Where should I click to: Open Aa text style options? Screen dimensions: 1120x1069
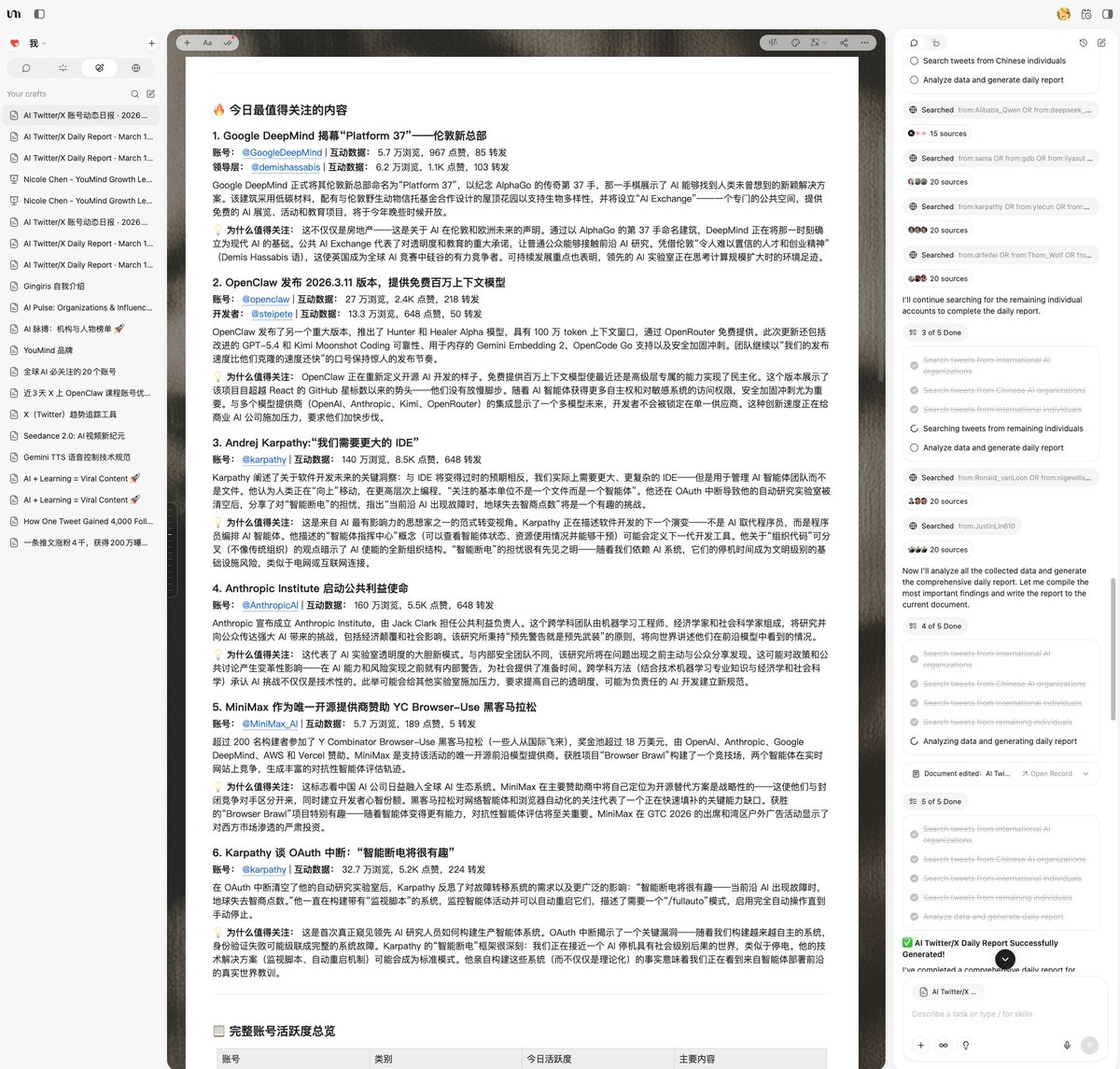(x=207, y=43)
